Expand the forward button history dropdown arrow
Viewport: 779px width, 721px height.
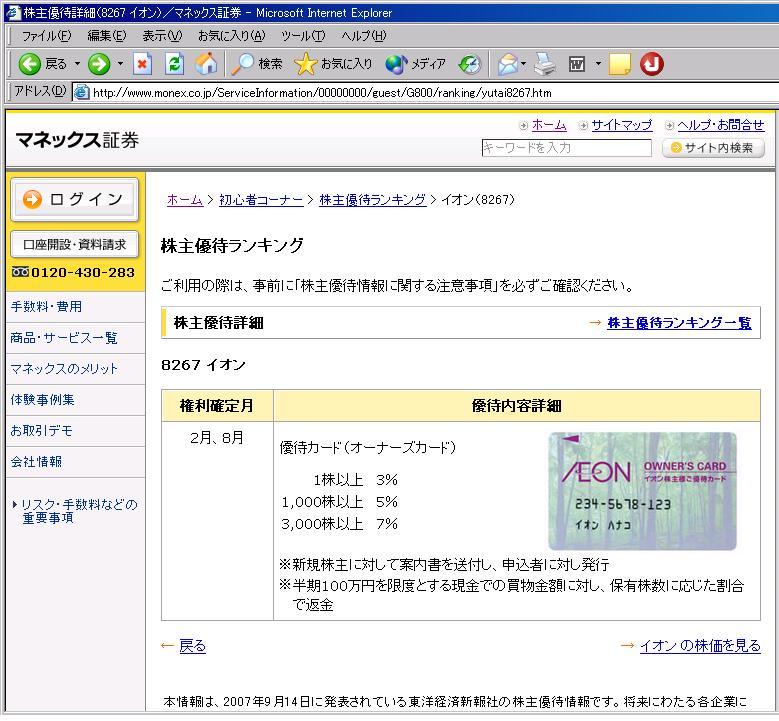pos(121,64)
